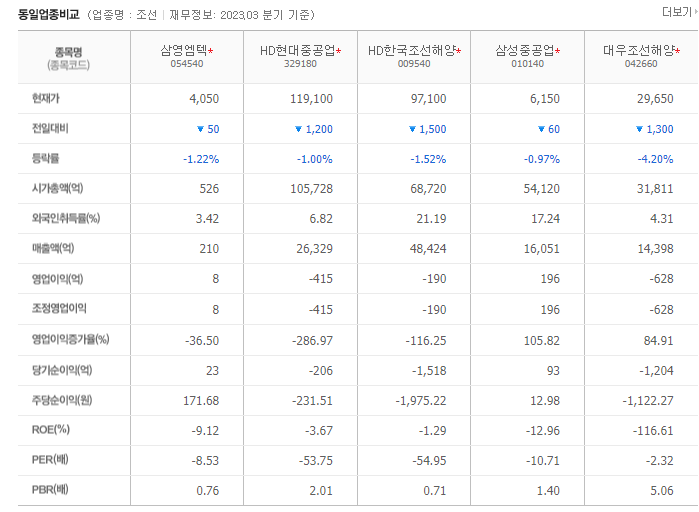Click the 외국인취득률(%) row label
The width and height of the screenshot is (699, 512).
click(66, 218)
